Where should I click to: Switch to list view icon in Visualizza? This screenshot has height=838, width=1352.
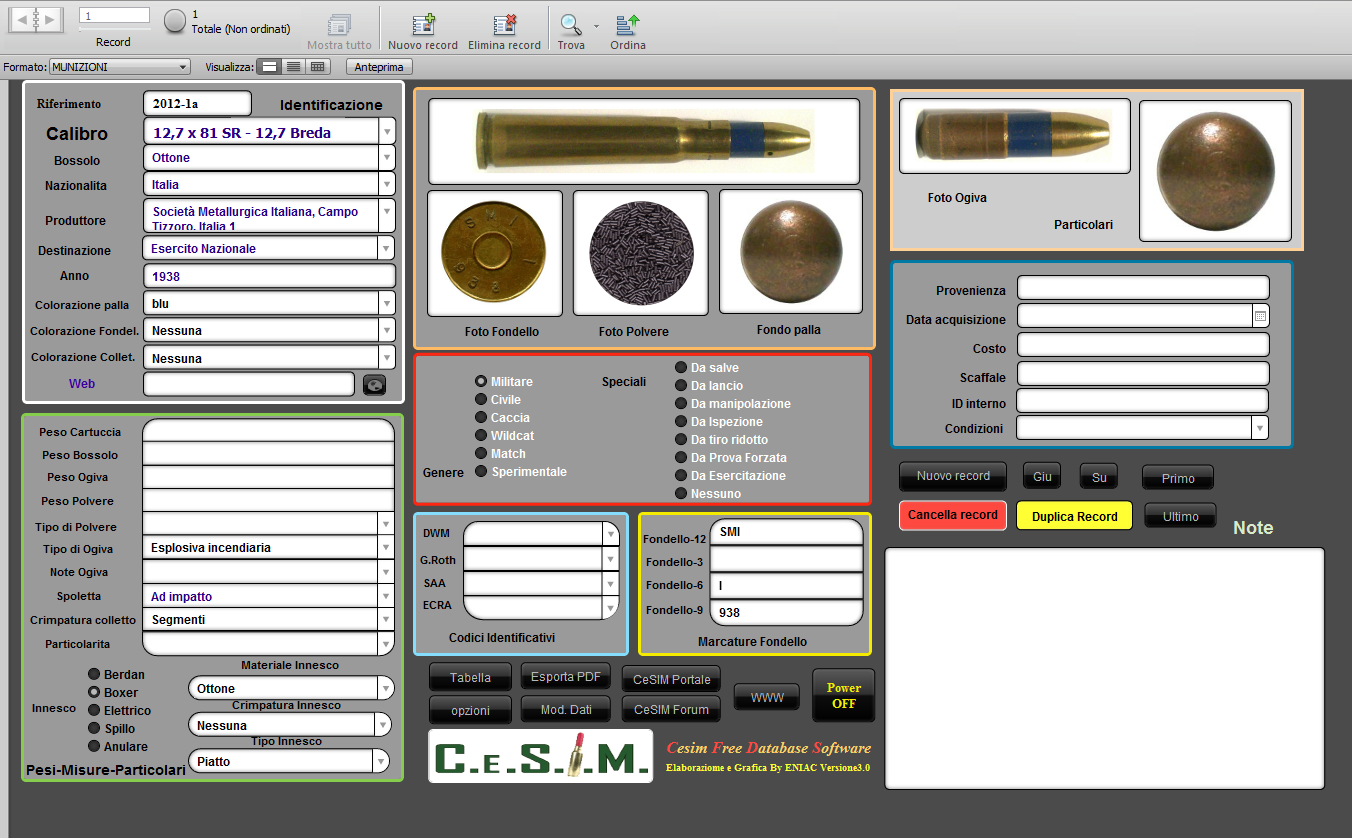point(293,67)
